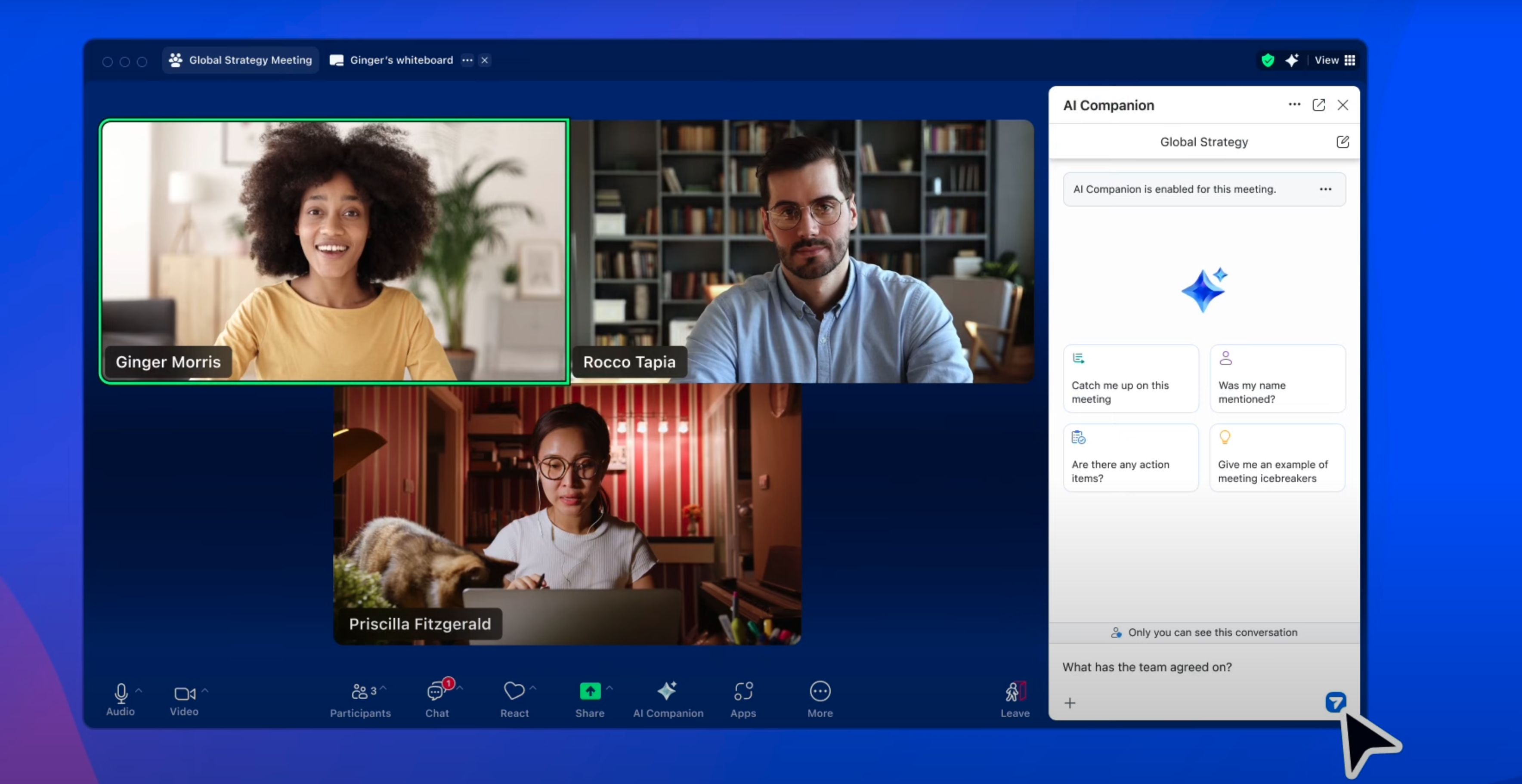Screen dimensions: 1522x784
Task: Click the Priscilla Fitzgerald name label
Action: [420, 624]
